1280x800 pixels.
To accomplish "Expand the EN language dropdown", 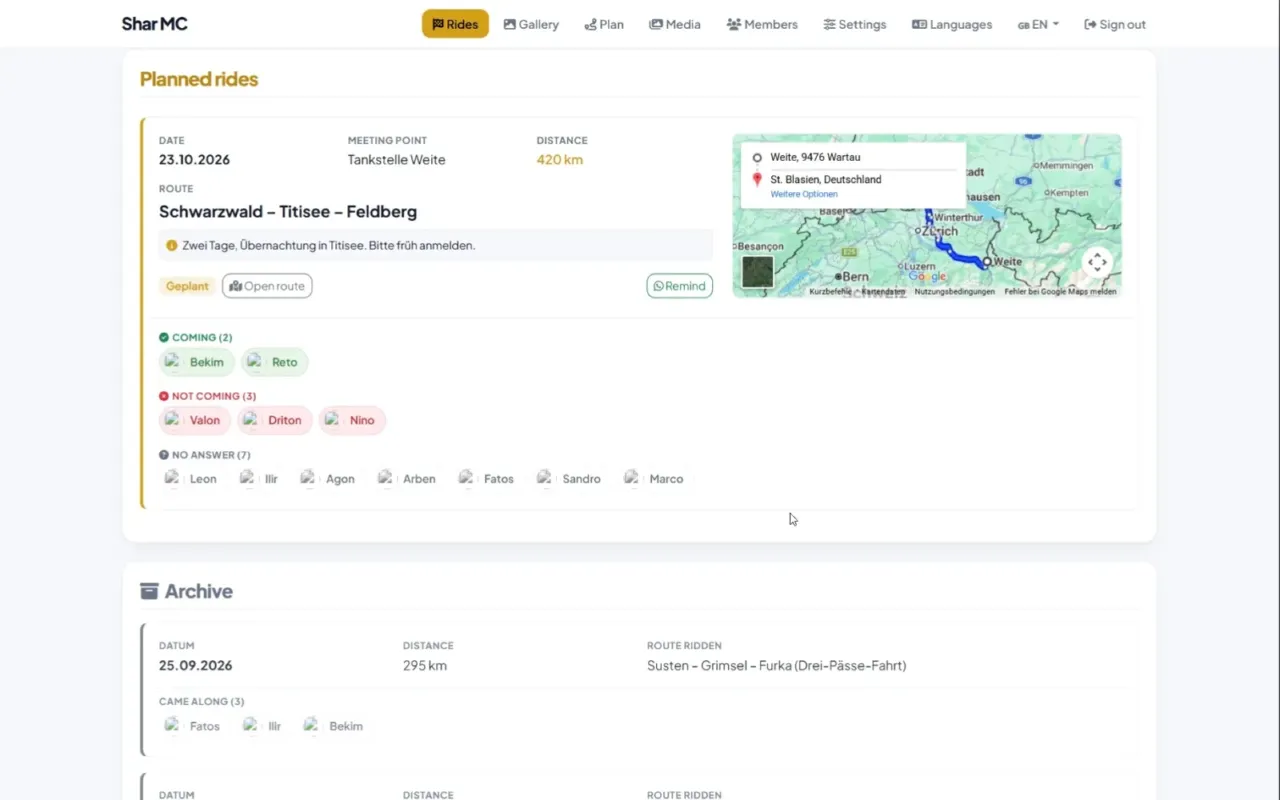I will coord(1038,24).
